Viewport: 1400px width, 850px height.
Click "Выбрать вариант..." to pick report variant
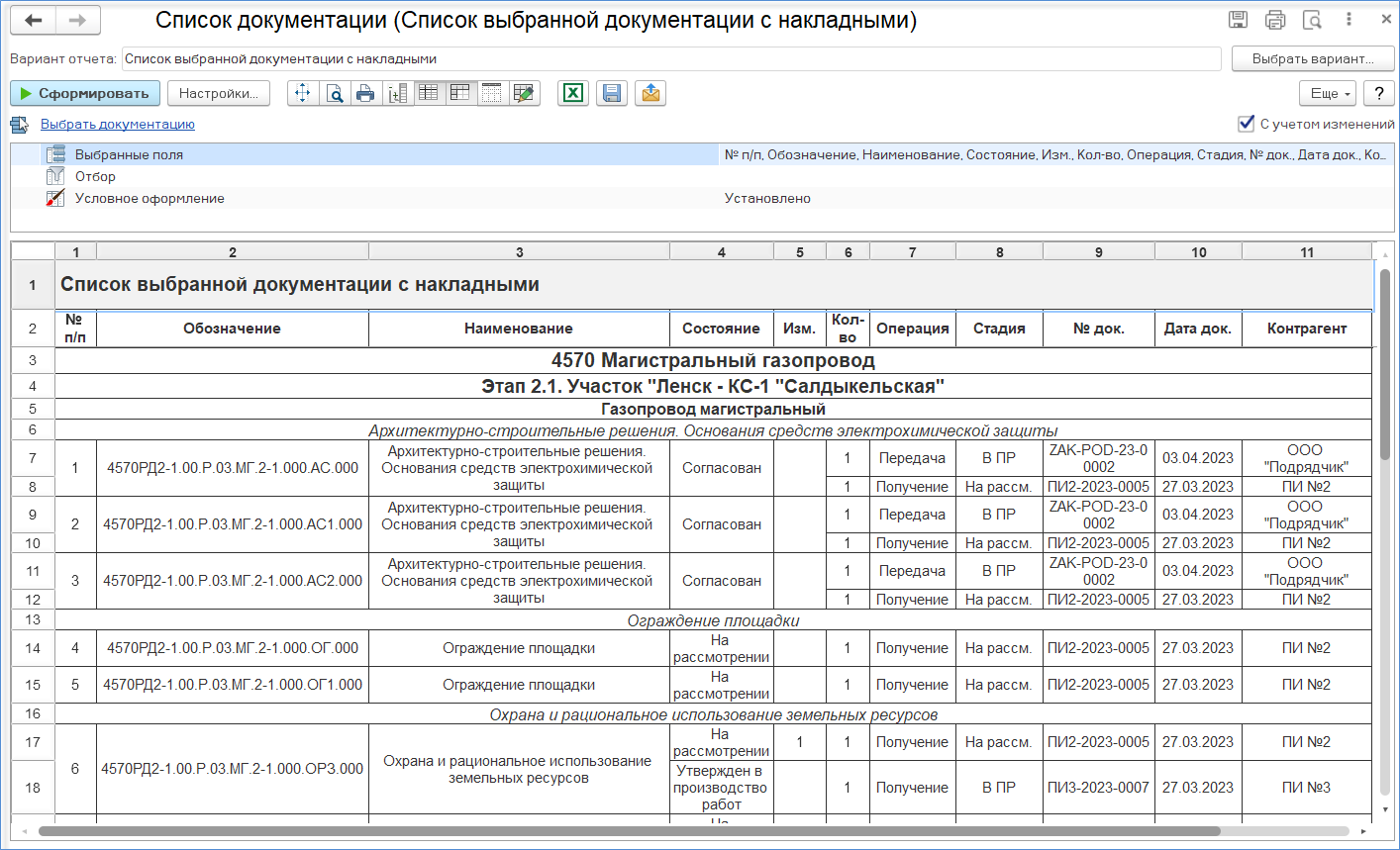1313,58
